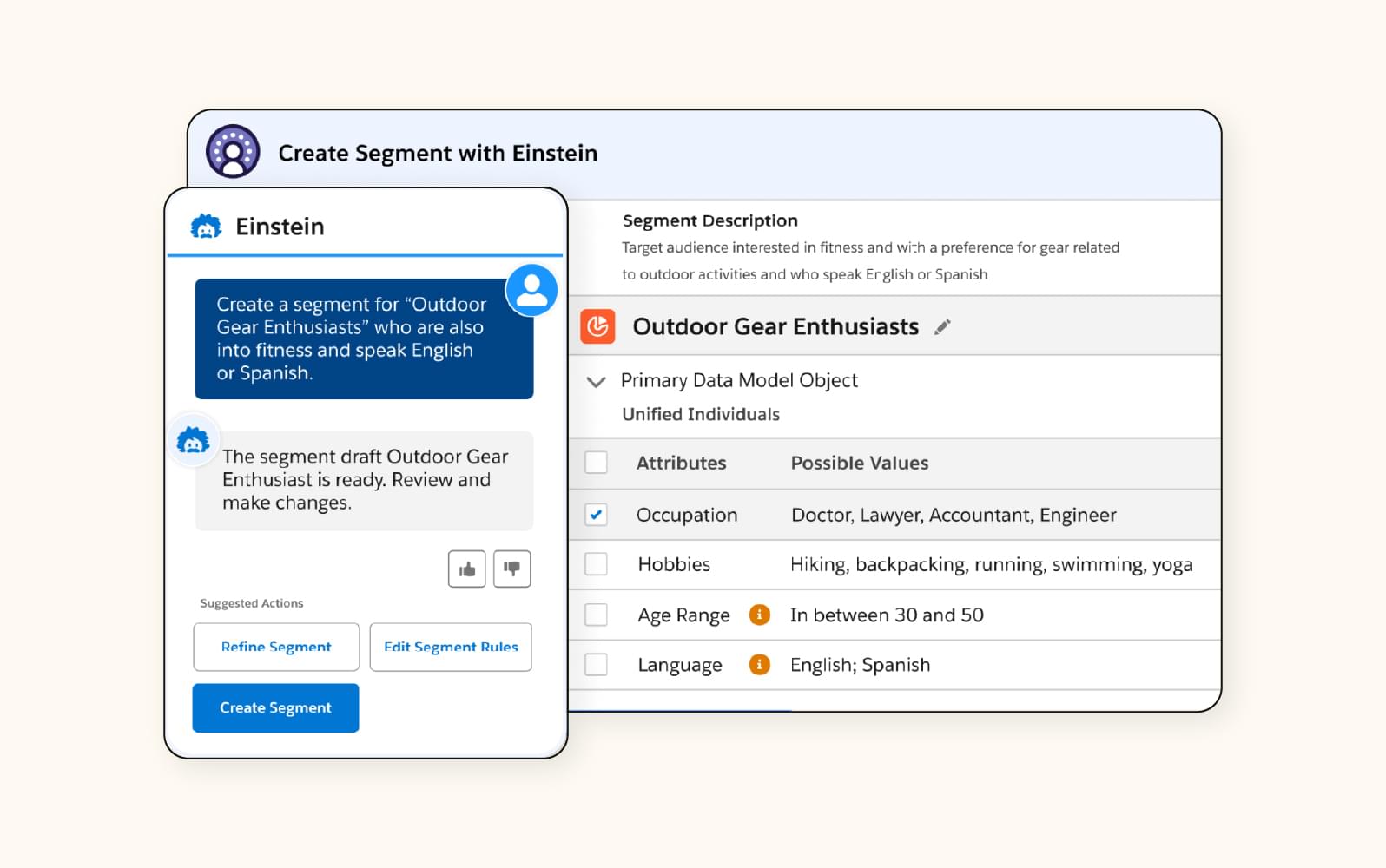The width and height of the screenshot is (1386, 868).
Task: Click the Suggested Actions label
Action: coord(252,603)
